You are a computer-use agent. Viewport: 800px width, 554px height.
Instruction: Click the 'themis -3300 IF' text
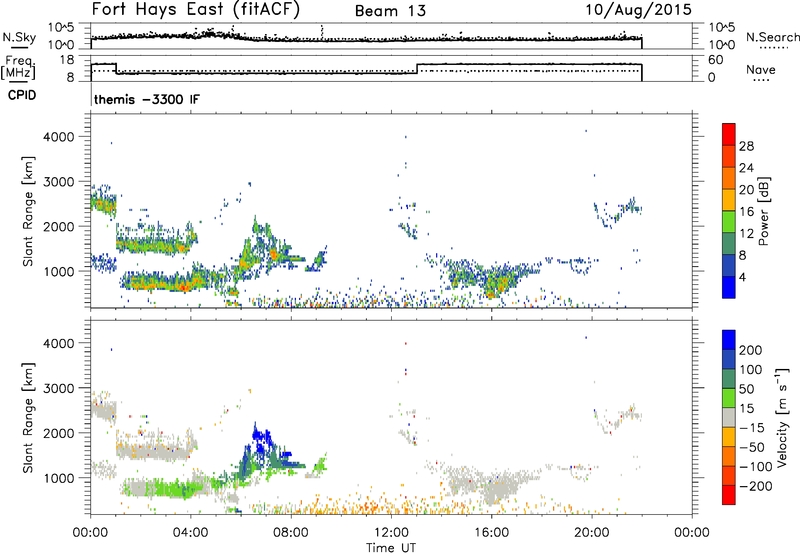point(147,99)
